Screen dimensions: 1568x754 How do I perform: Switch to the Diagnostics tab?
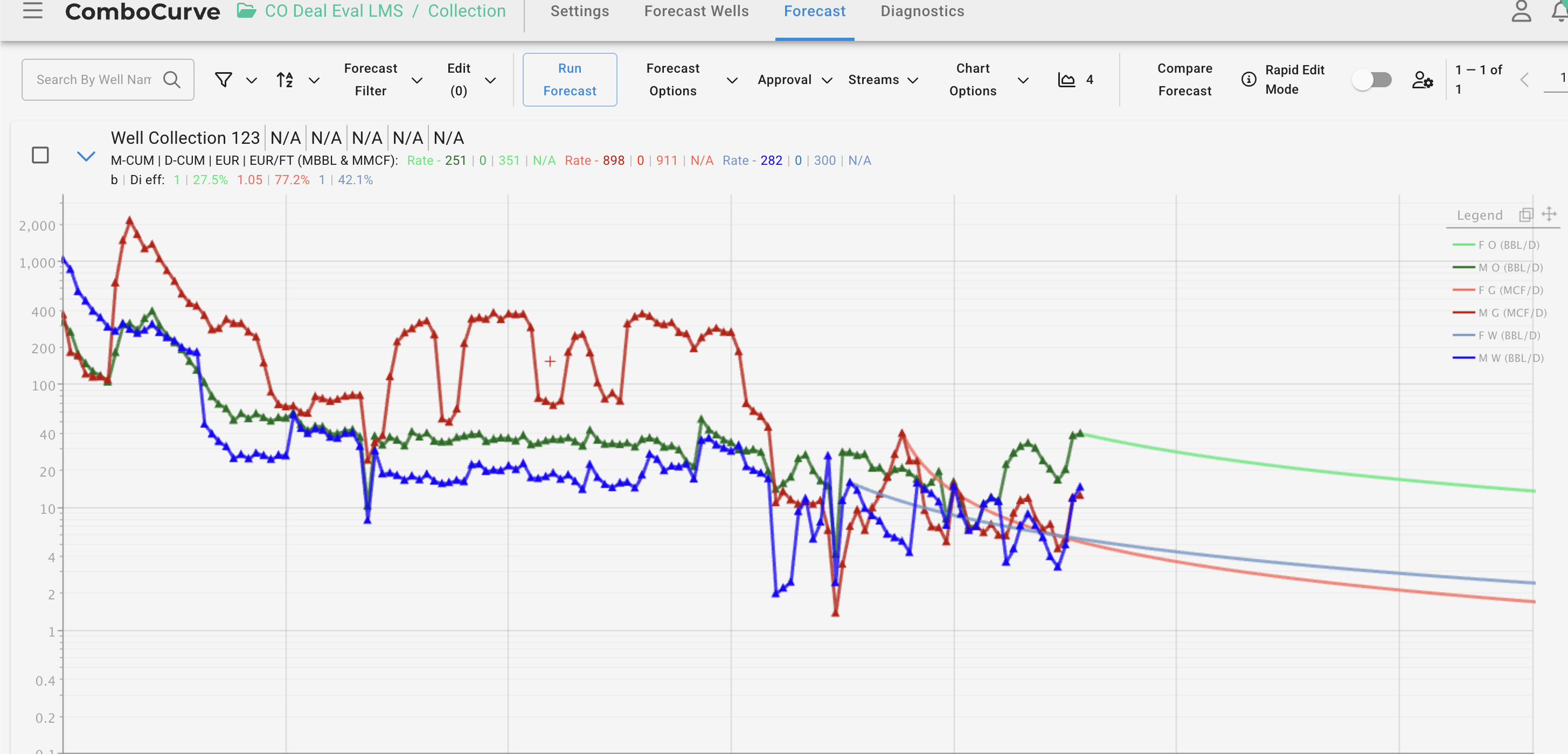point(921,11)
